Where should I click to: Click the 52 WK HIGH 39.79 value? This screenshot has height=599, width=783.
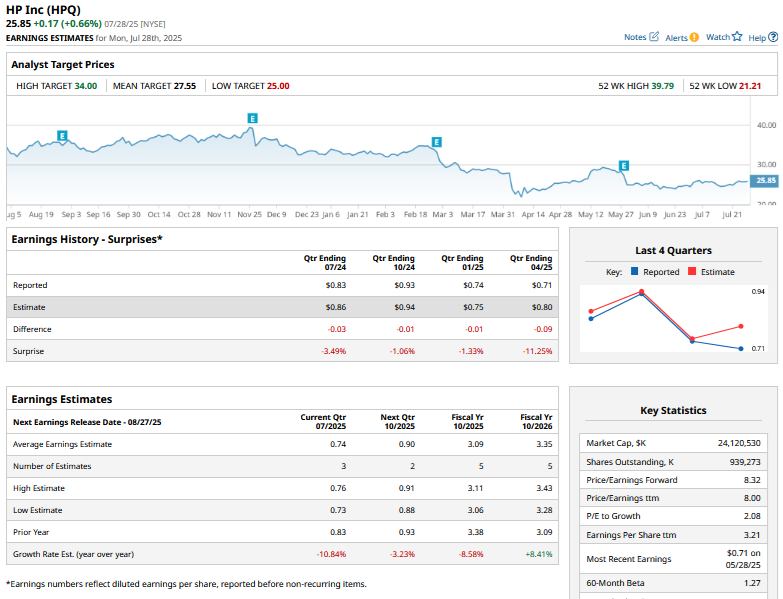pyautogui.click(x=663, y=86)
